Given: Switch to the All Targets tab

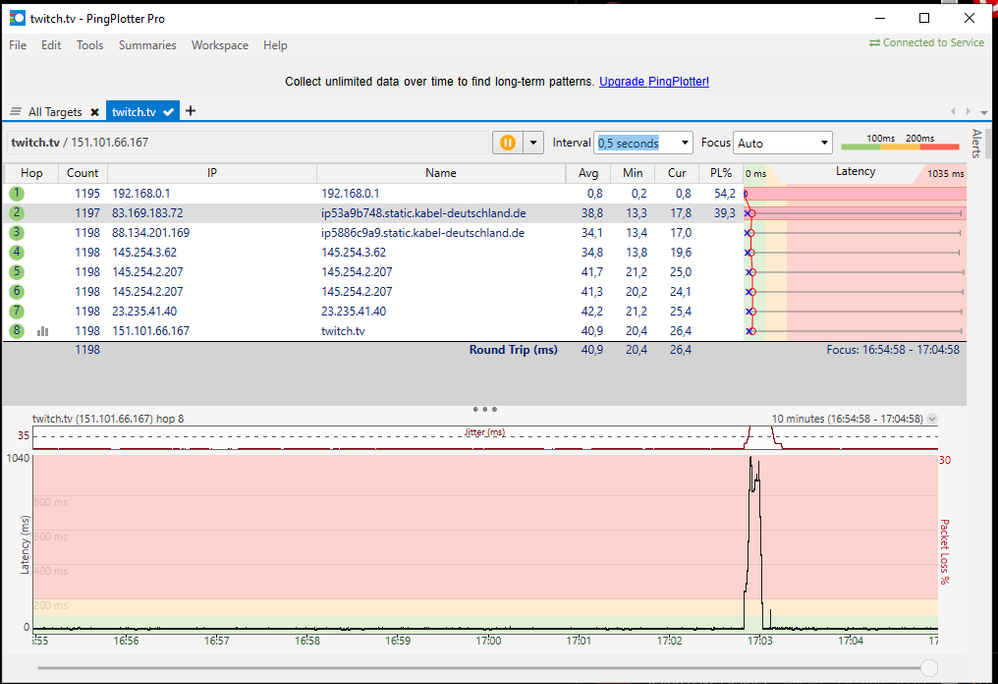Looking at the screenshot, I should click(x=55, y=112).
